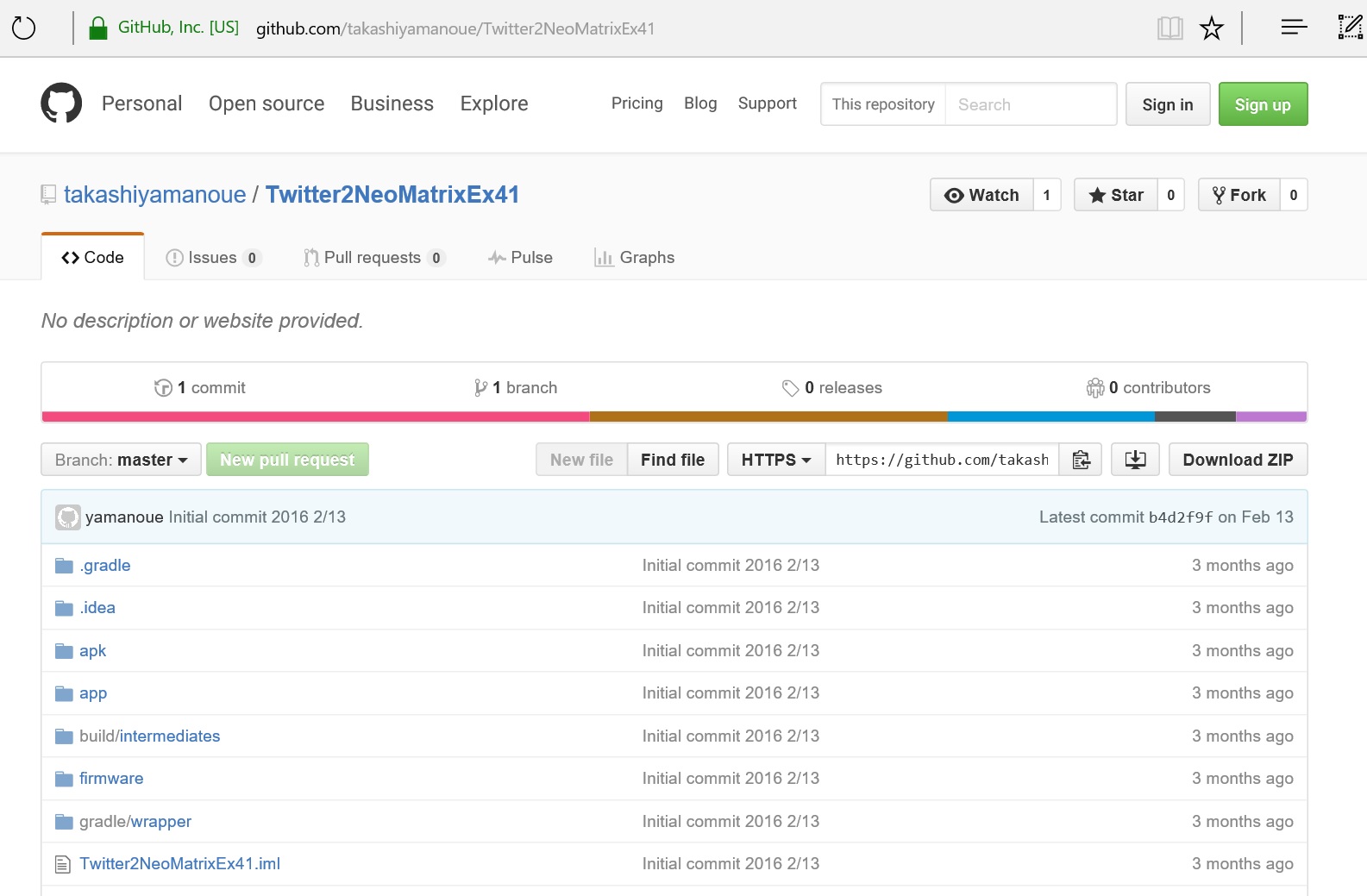Click the green Sign up button

pos(1263,104)
